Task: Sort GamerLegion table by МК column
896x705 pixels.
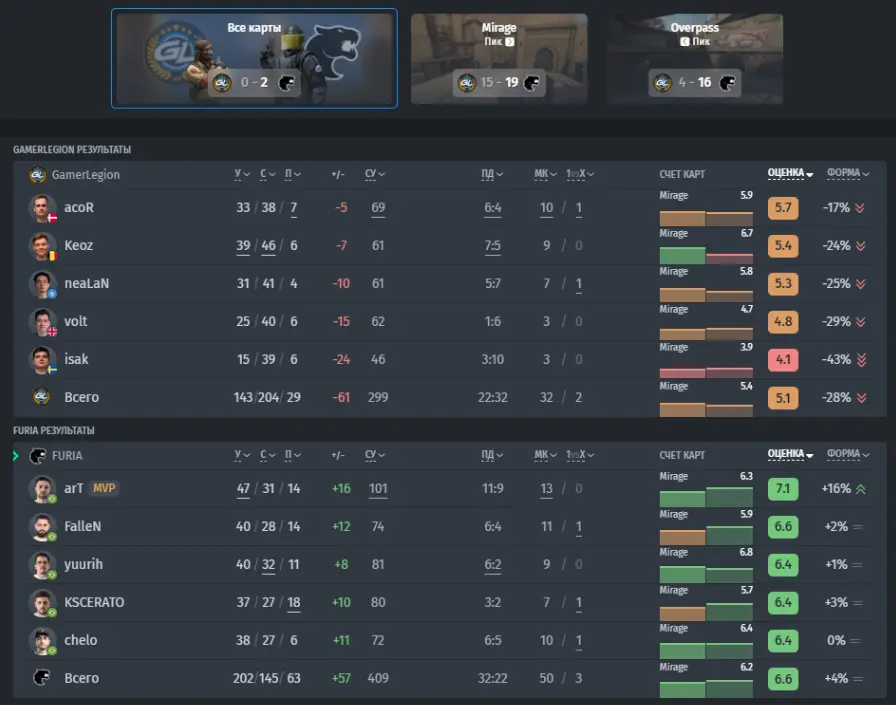Action: click(545, 174)
